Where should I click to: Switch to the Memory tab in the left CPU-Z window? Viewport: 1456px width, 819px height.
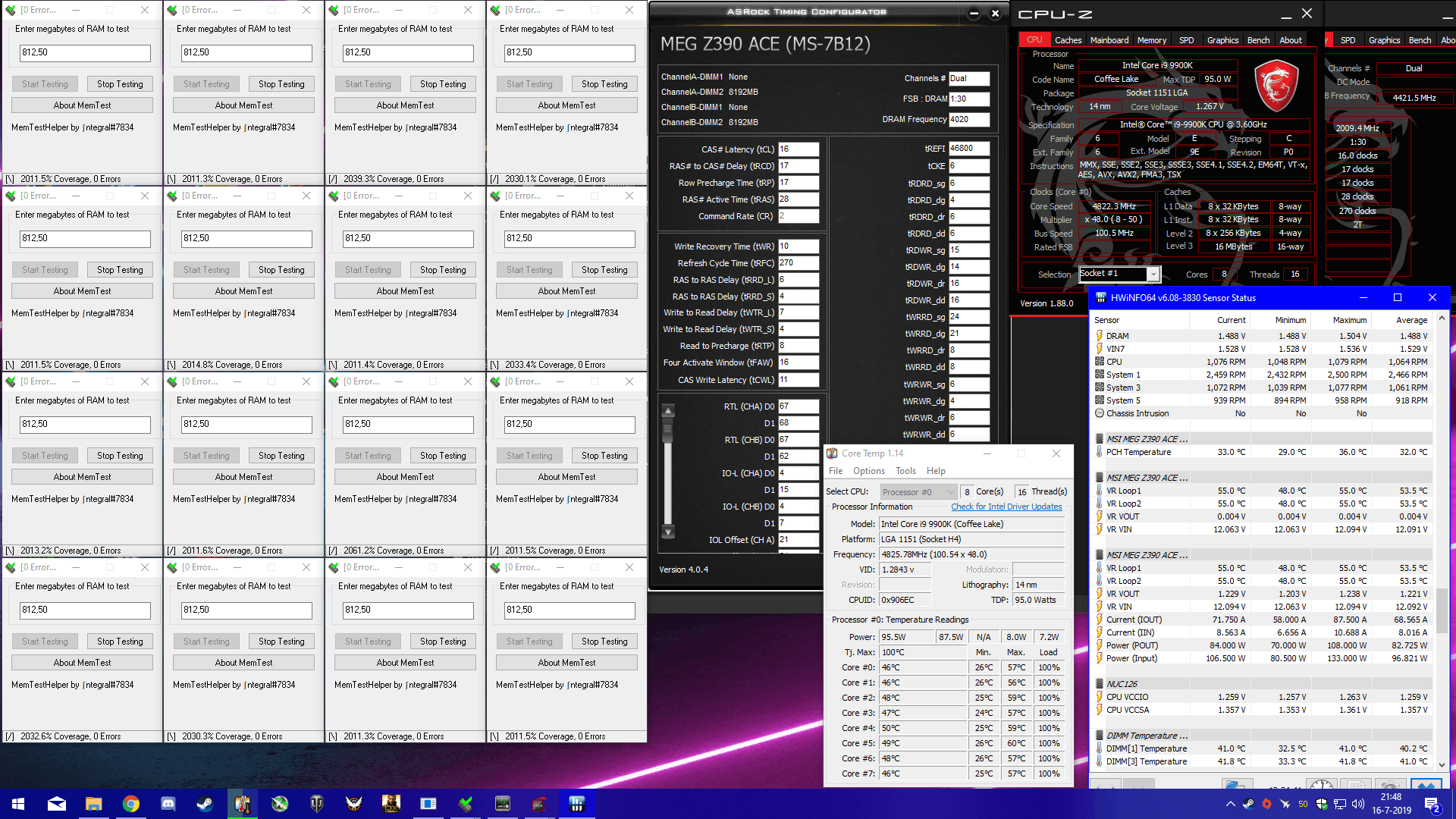(x=1151, y=40)
